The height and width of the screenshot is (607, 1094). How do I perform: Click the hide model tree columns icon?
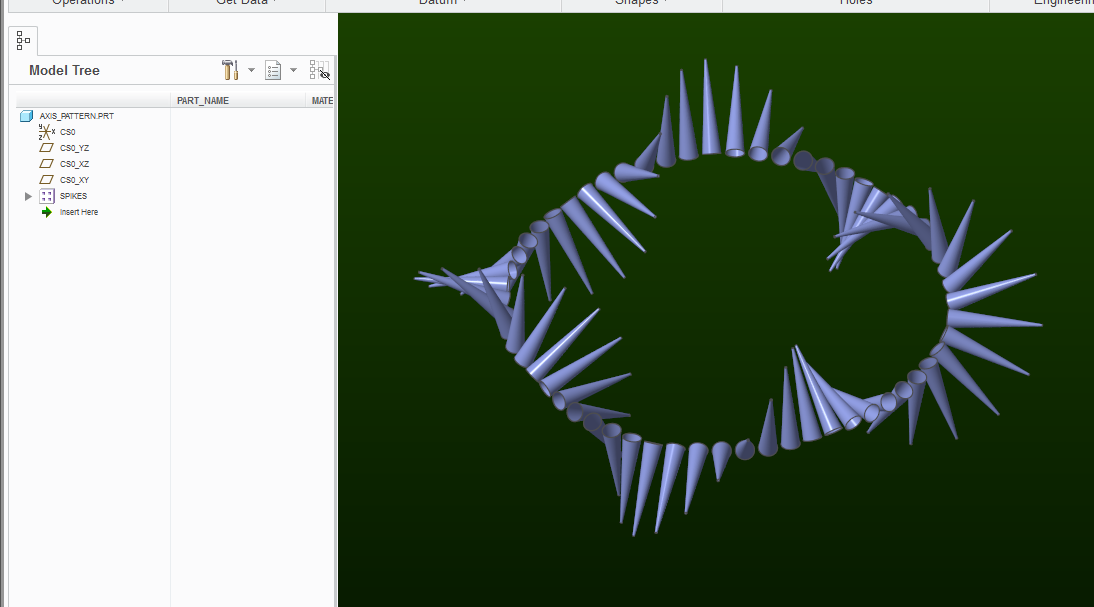pos(319,70)
